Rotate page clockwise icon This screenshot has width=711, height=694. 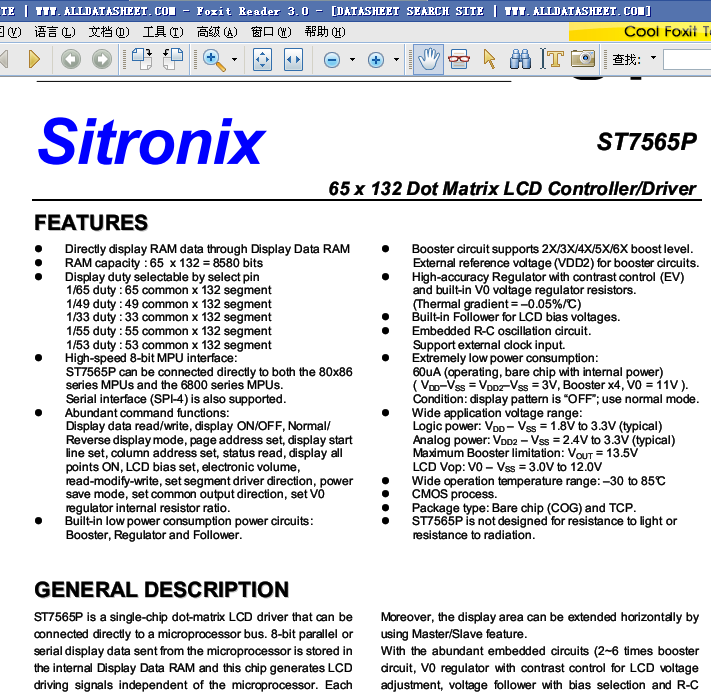(142, 59)
